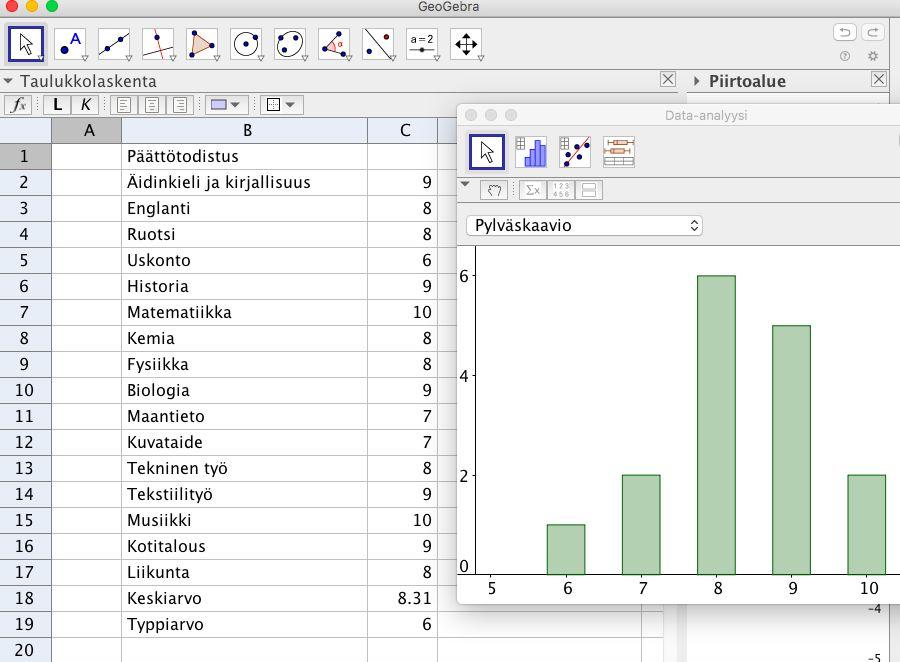Open Move tool submenu arrow

(41, 58)
